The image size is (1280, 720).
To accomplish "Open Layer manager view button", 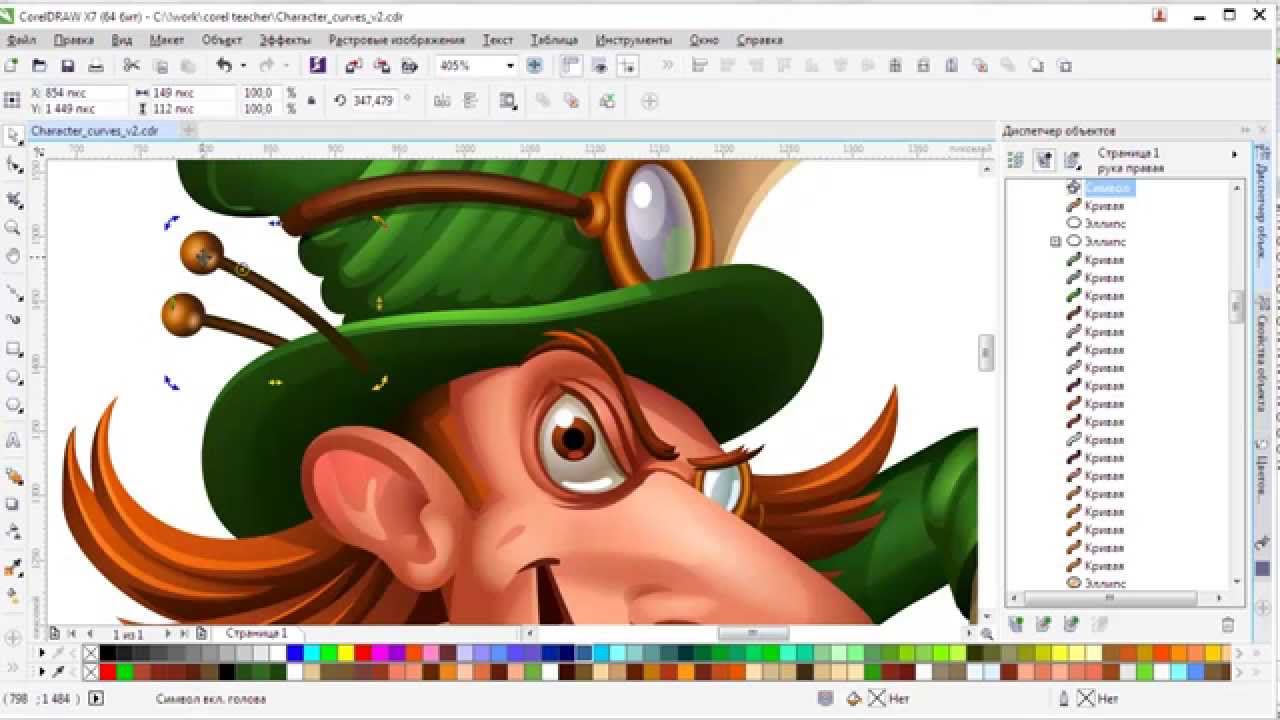I will 1072,160.
